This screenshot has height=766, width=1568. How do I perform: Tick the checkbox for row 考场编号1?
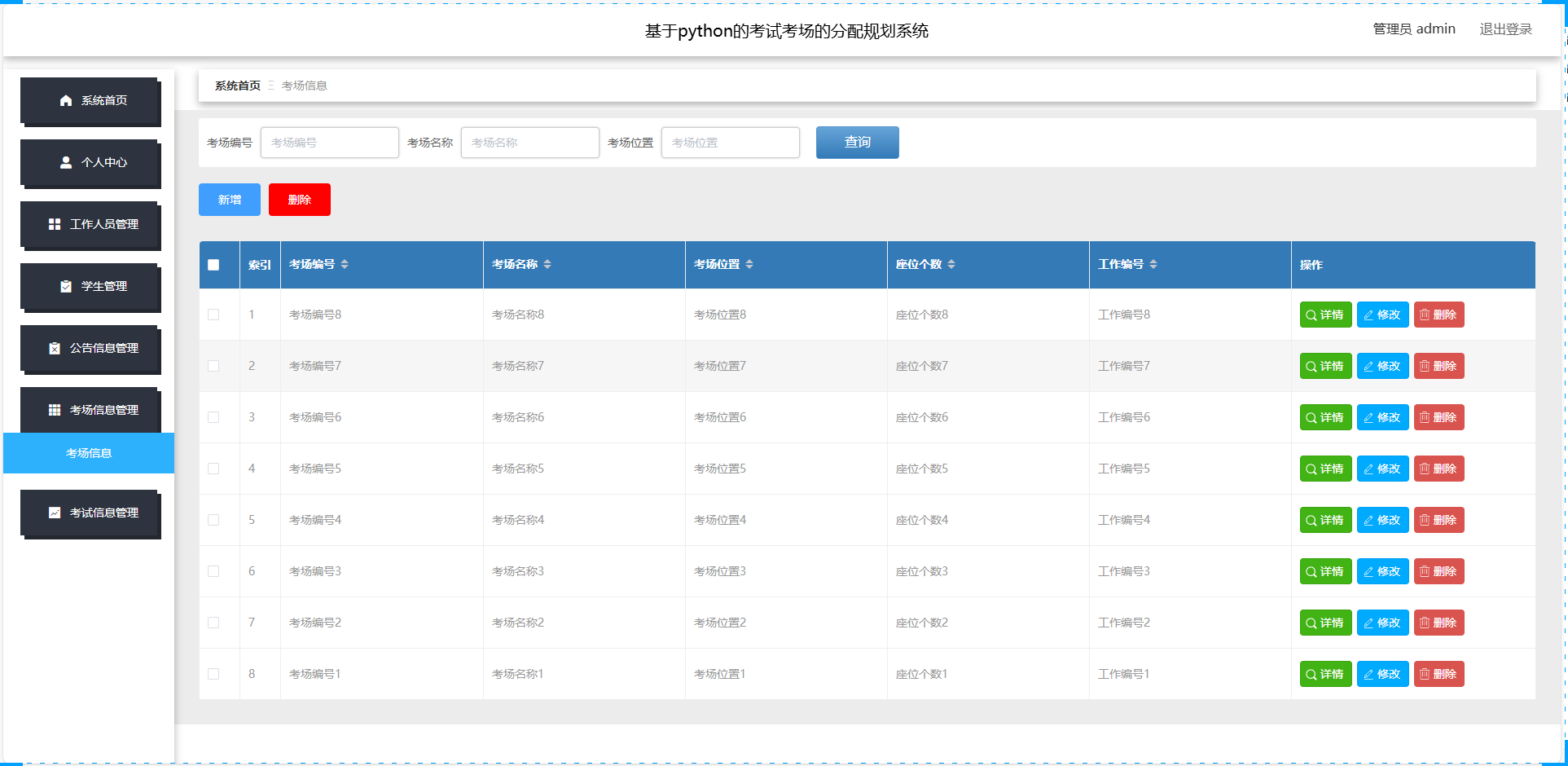point(213,674)
